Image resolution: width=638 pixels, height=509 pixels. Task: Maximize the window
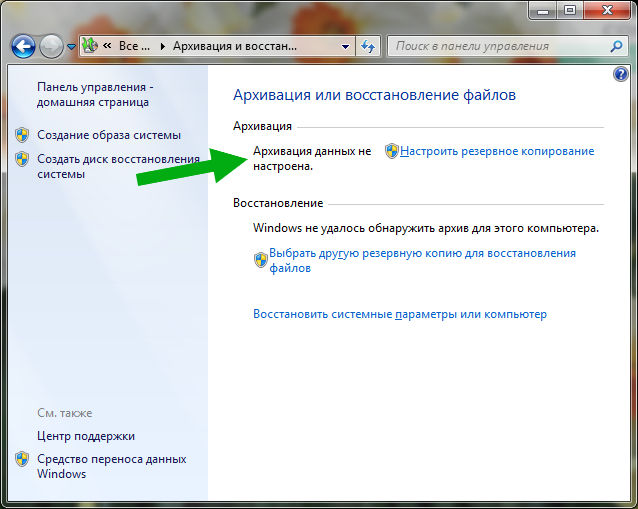[x=570, y=10]
